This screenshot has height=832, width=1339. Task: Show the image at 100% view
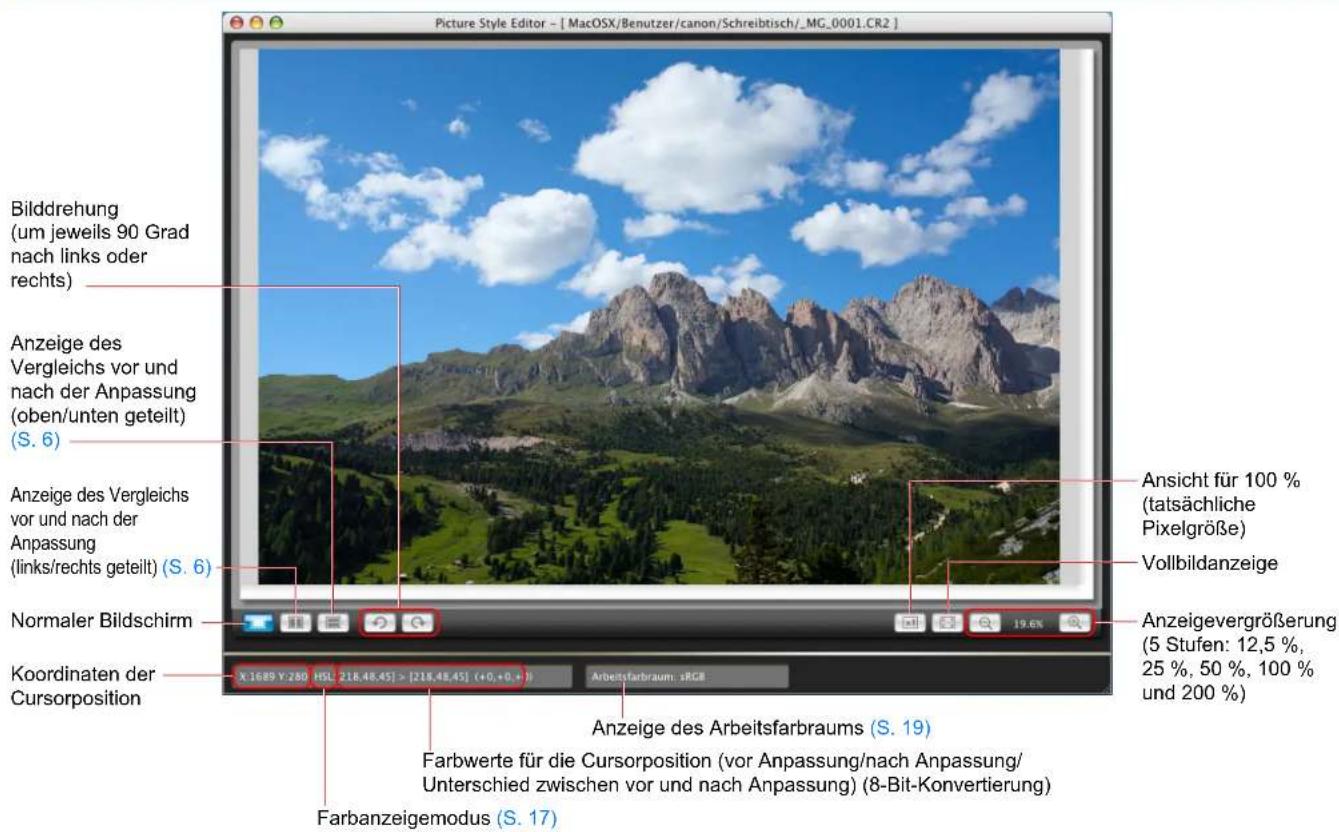click(x=910, y=622)
